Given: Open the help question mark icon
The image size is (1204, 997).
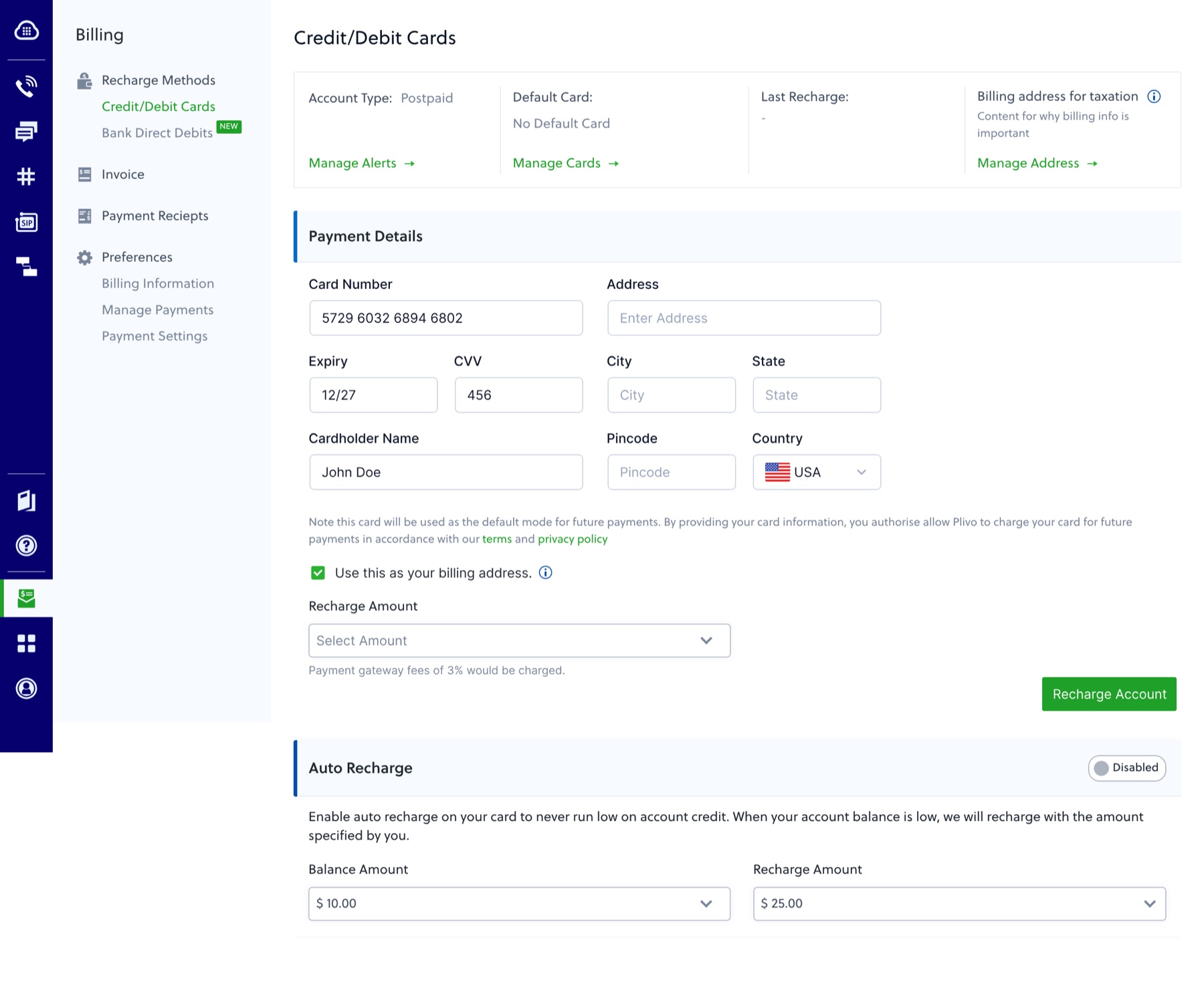Looking at the screenshot, I should [26, 545].
